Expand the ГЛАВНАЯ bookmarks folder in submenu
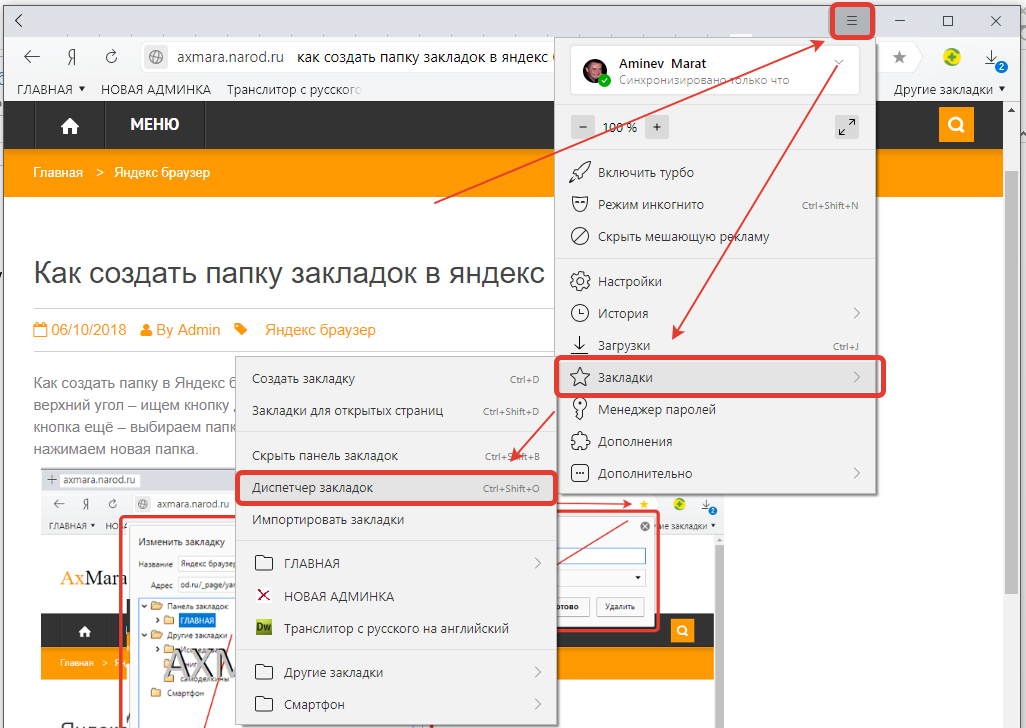The height and width of the screenshot is (728, 1026). [x=395, y=563]
